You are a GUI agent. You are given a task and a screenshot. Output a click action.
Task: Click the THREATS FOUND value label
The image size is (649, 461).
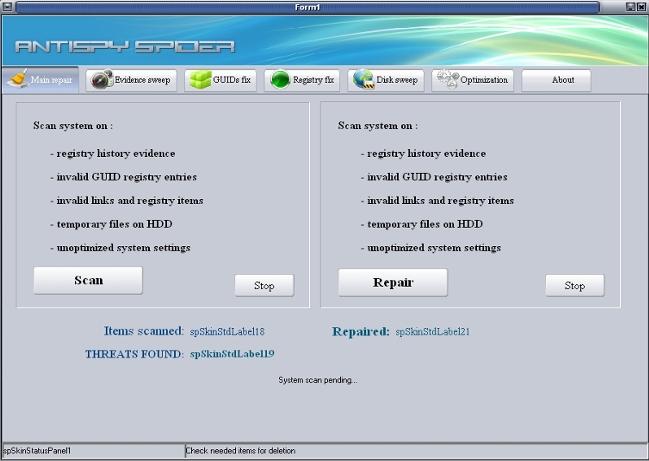[x=232, y=354]
